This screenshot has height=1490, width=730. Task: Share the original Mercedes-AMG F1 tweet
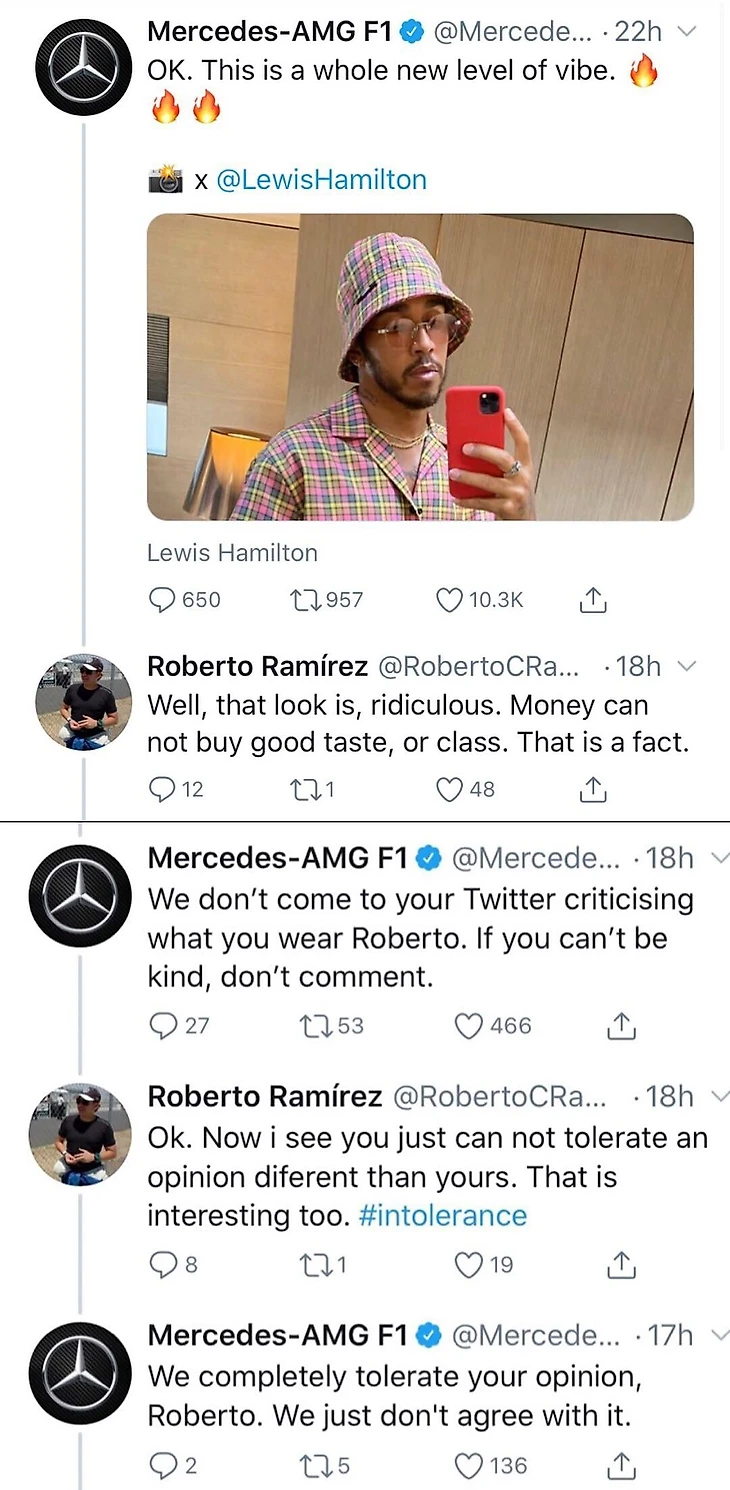(593, 600)
